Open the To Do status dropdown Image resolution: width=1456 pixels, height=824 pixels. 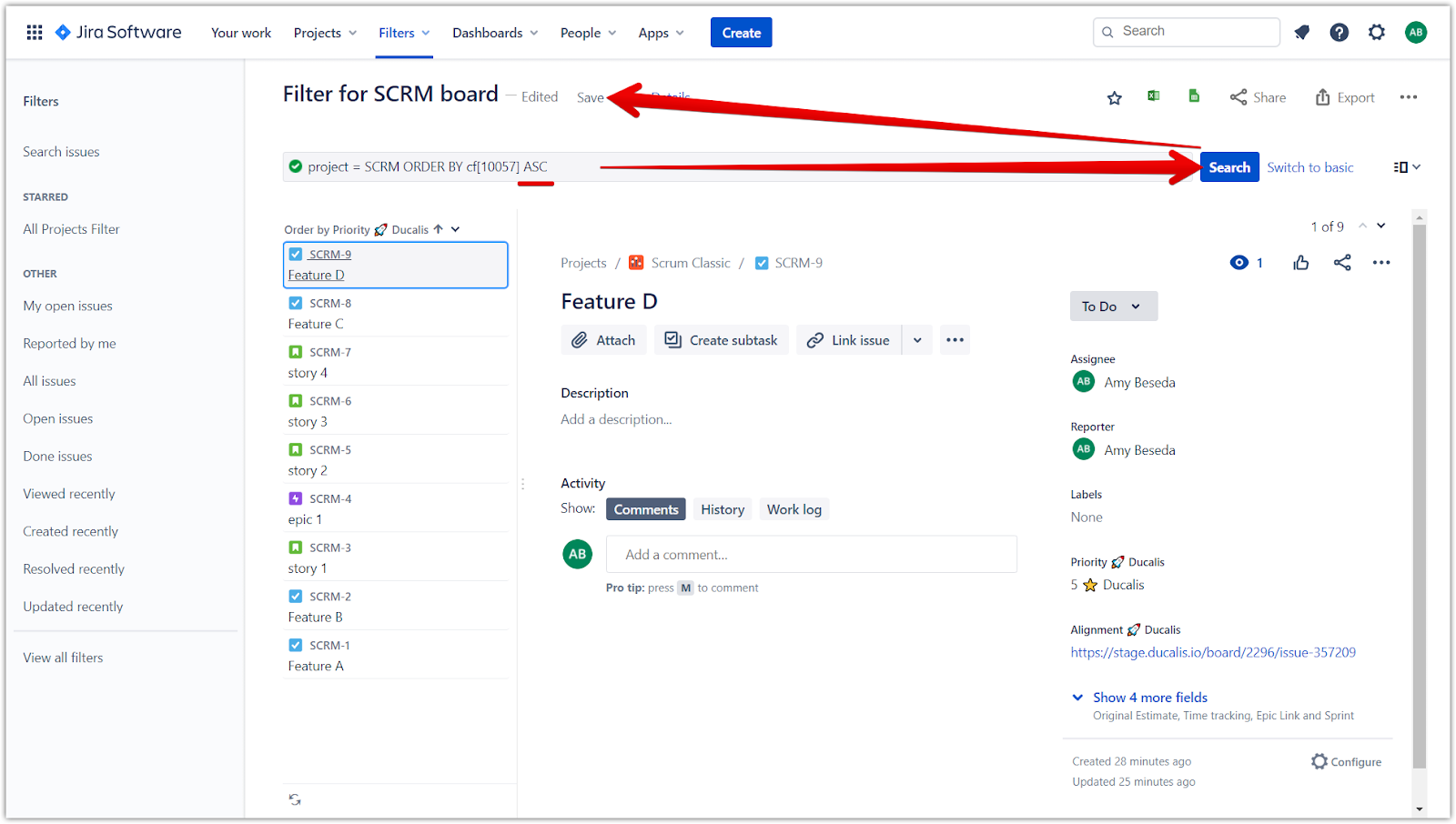pos(1113,306)
